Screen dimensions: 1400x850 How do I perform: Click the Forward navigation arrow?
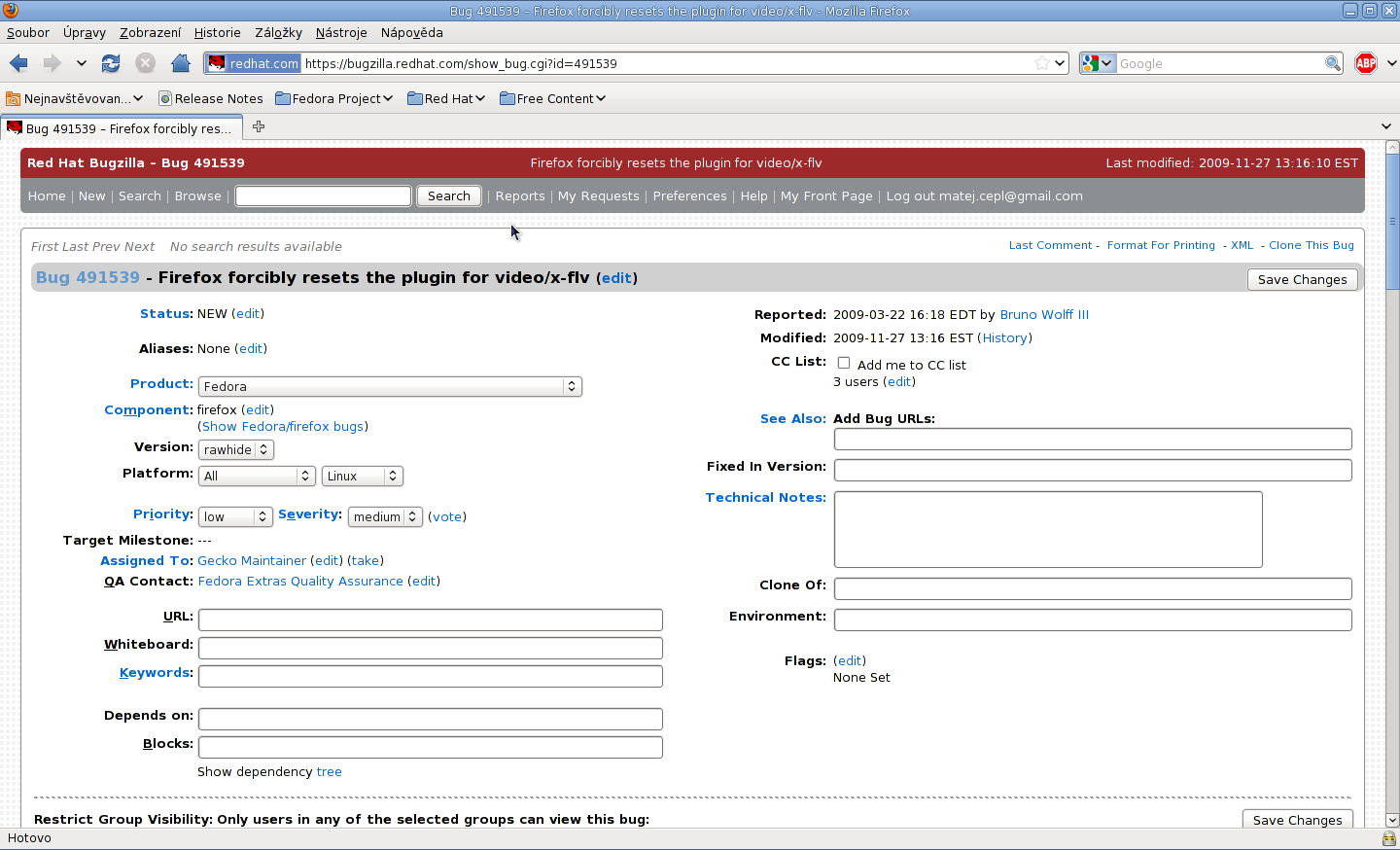click(x=52, y=63)
